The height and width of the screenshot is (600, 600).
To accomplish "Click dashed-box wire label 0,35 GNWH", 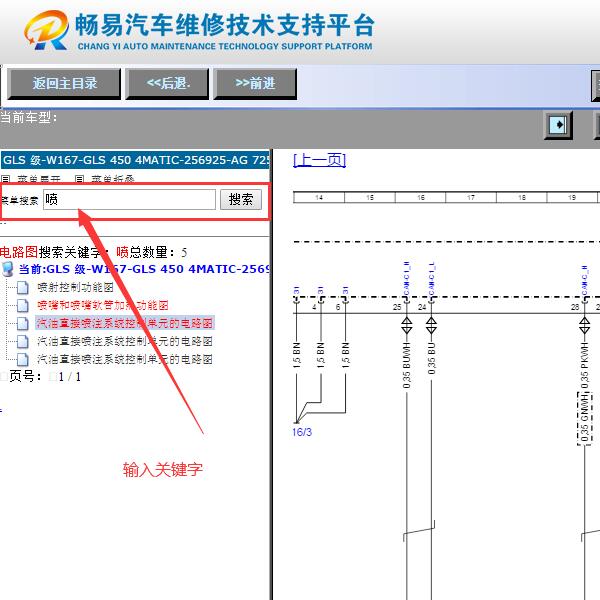I will [584, 419].
